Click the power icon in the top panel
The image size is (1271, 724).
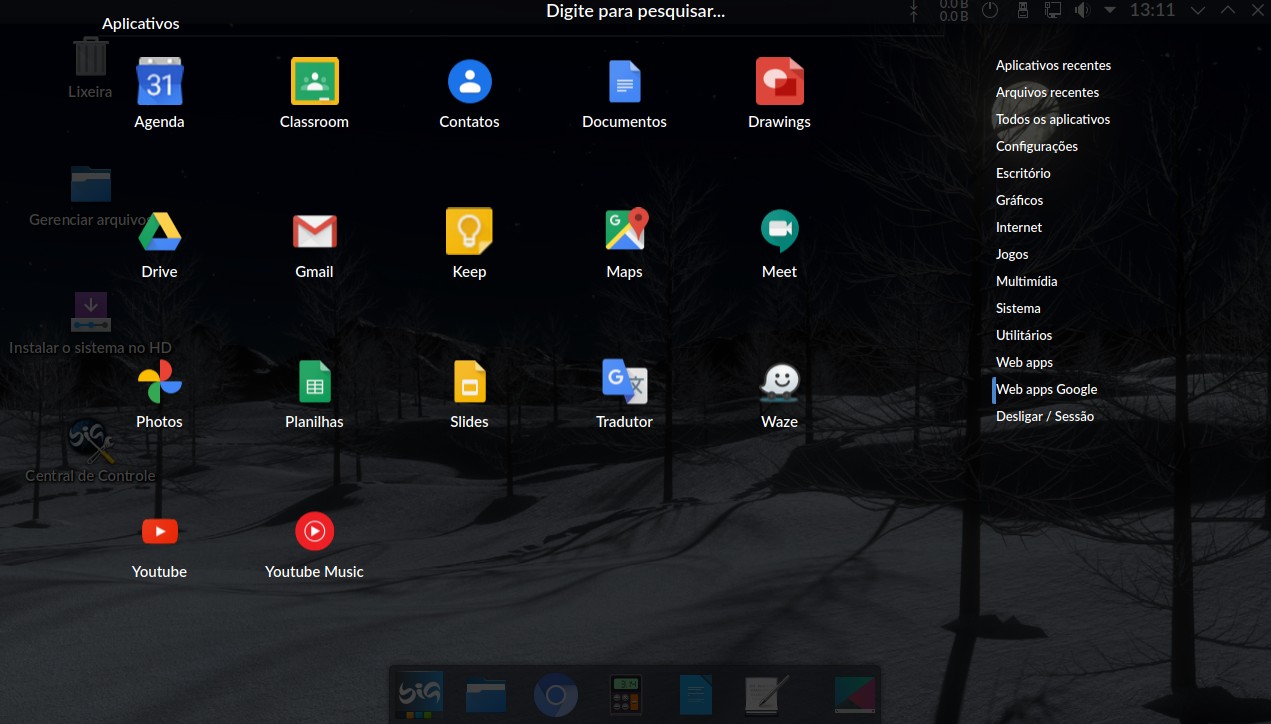pos(990,10)
